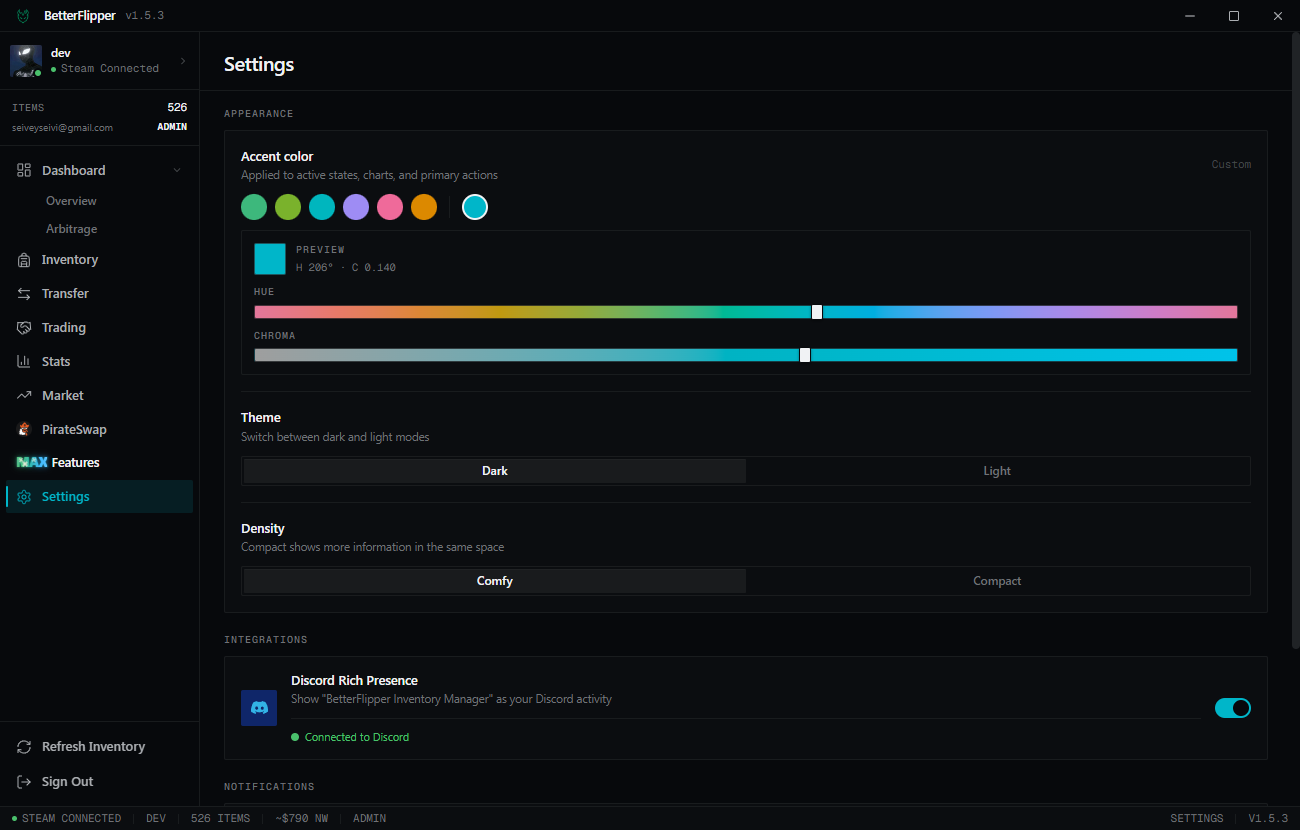
Task: Click the Sign Out door icon
Action: click(24, 782)
